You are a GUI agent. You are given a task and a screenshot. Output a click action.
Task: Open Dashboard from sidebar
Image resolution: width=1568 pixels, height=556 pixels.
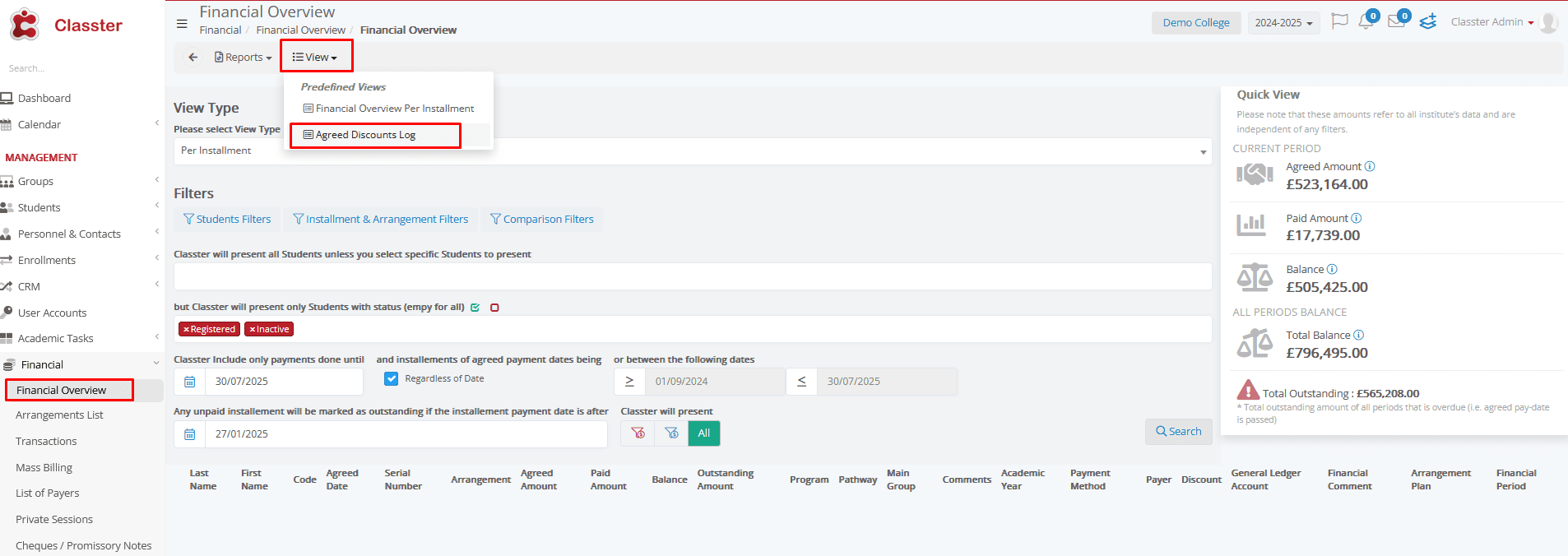point(44,99)
